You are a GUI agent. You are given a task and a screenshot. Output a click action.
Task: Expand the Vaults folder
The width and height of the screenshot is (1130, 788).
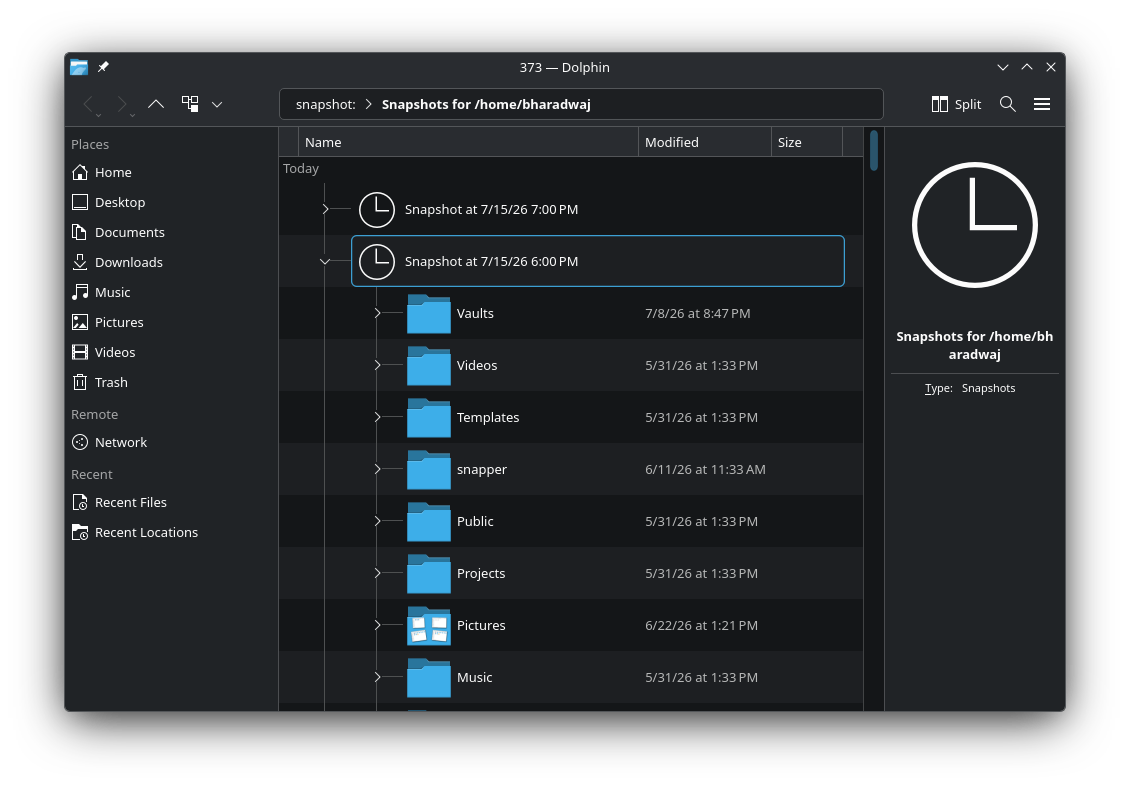point(377,313)
